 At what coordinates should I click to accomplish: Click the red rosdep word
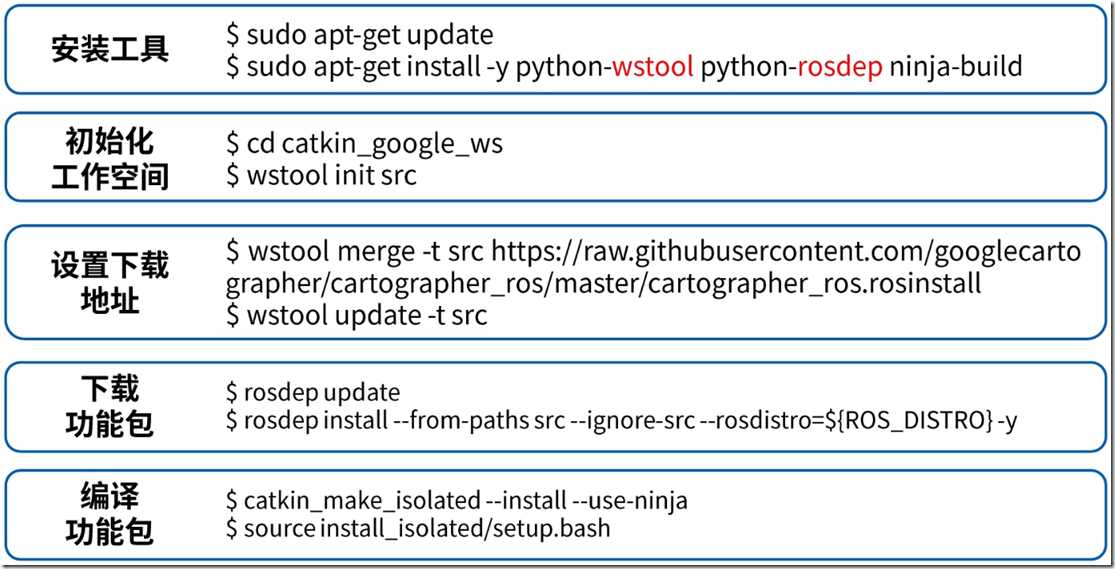point(840,67)
